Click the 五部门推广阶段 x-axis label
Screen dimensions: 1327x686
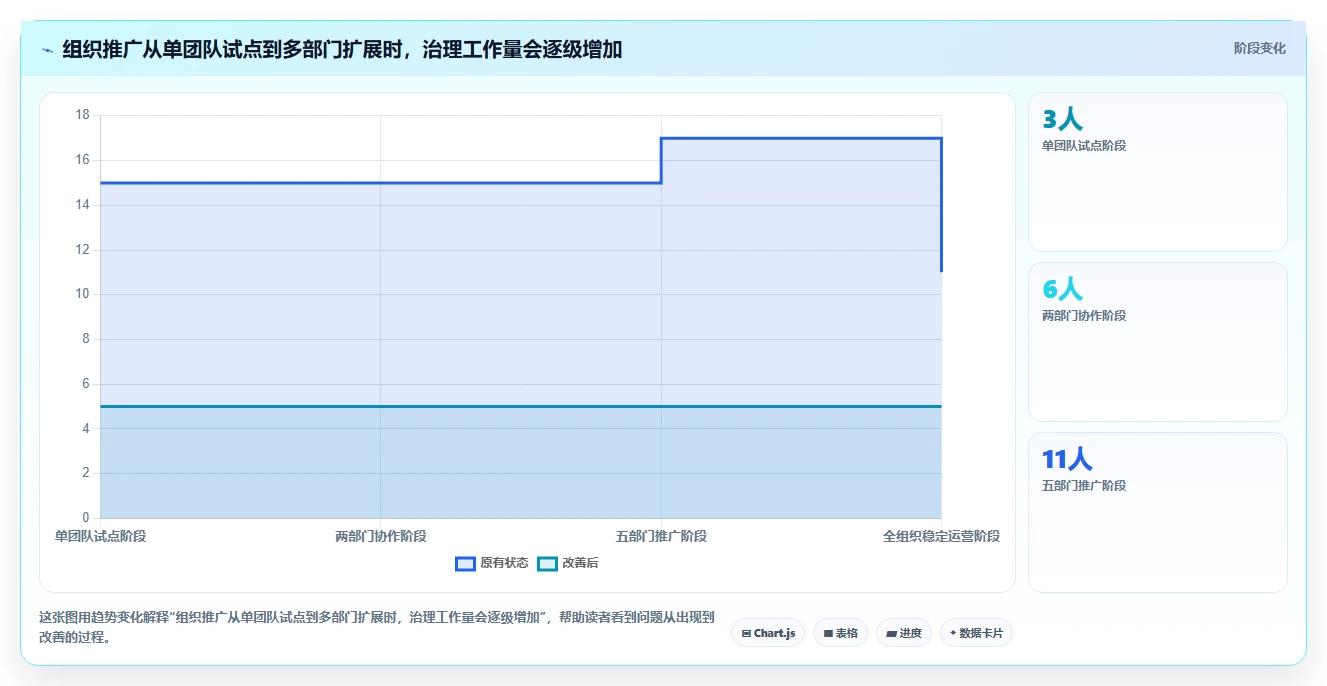[661, 536]
